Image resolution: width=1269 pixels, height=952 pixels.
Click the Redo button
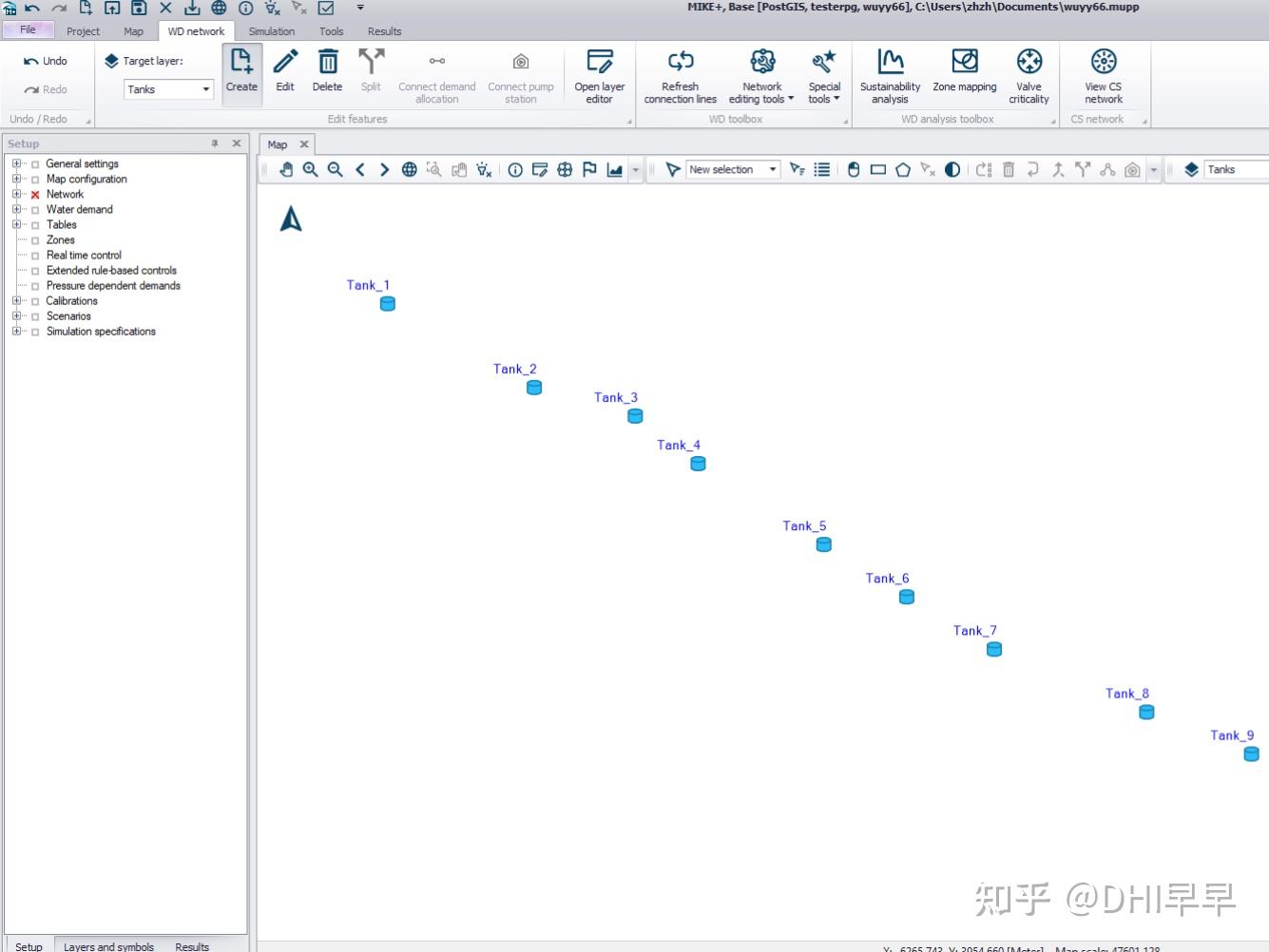tap(46, 89)
